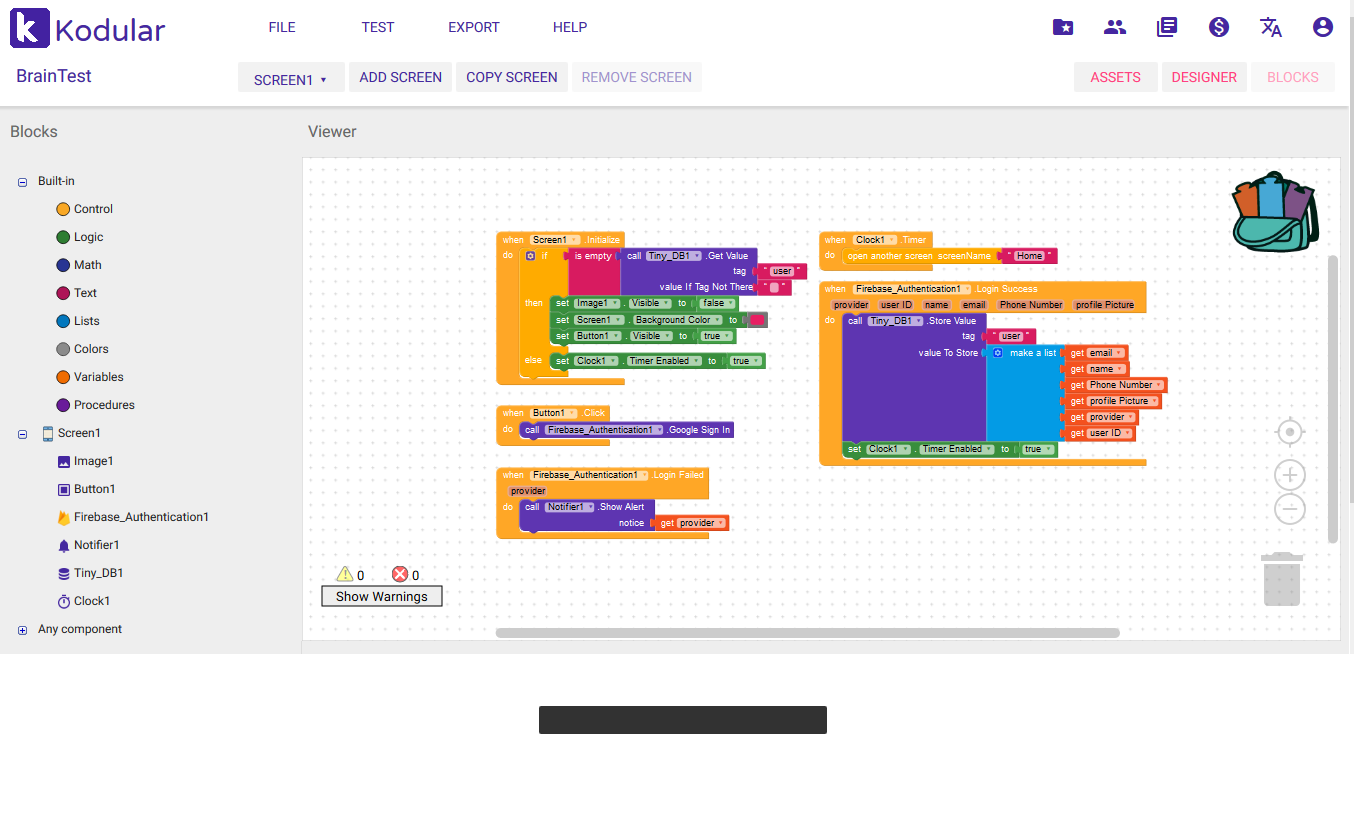Screen dimensions: 1354x821
Task: Collapse the Built-in tree section
Action: (23, 182)
